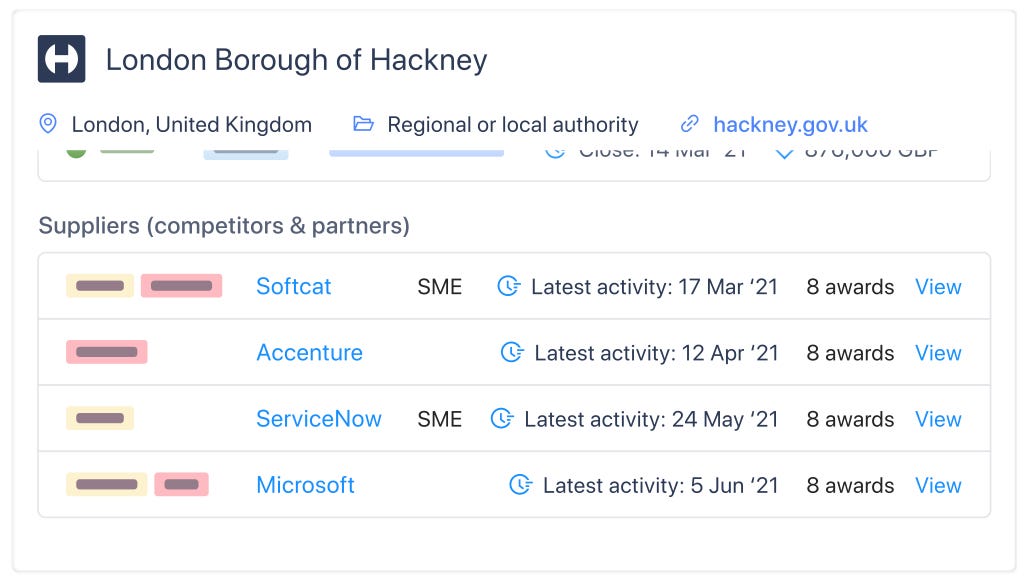Open the Accenture supplier page
The height and width of the screenshot is (581, 1025).
[309, 352]
